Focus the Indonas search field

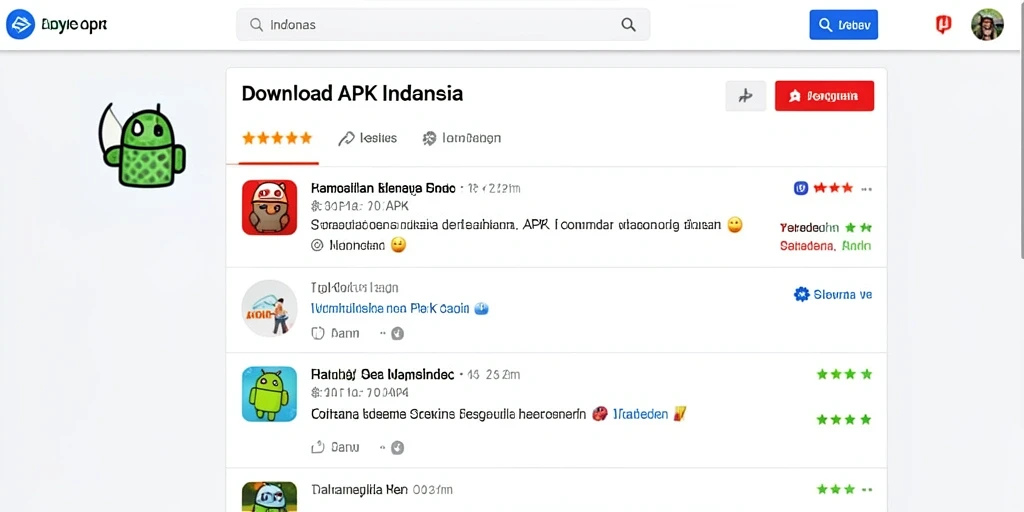(443, 25)
